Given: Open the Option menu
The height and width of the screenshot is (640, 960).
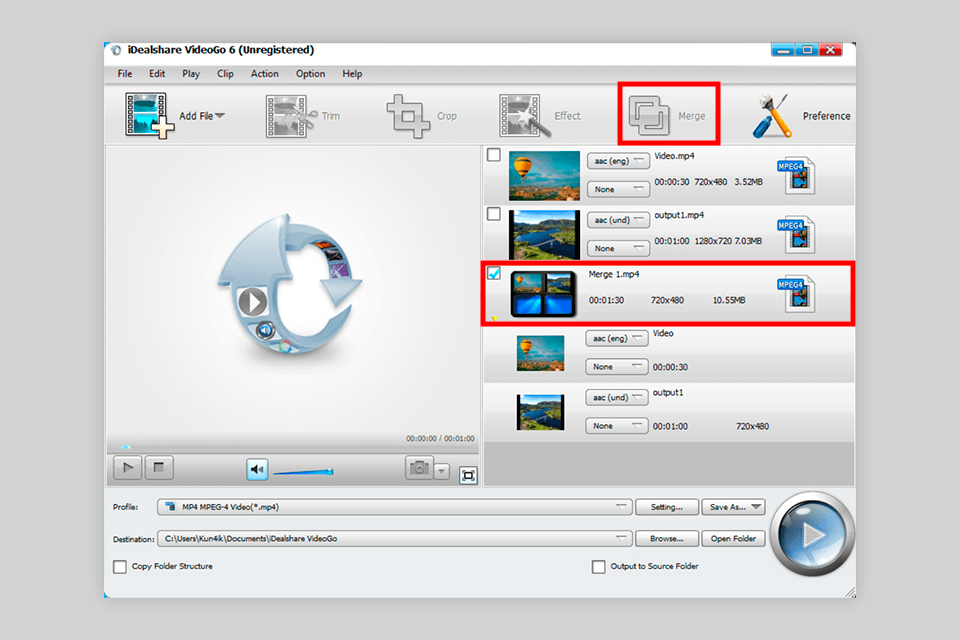Looking at the screenshot, I should (x=310, y=73).
